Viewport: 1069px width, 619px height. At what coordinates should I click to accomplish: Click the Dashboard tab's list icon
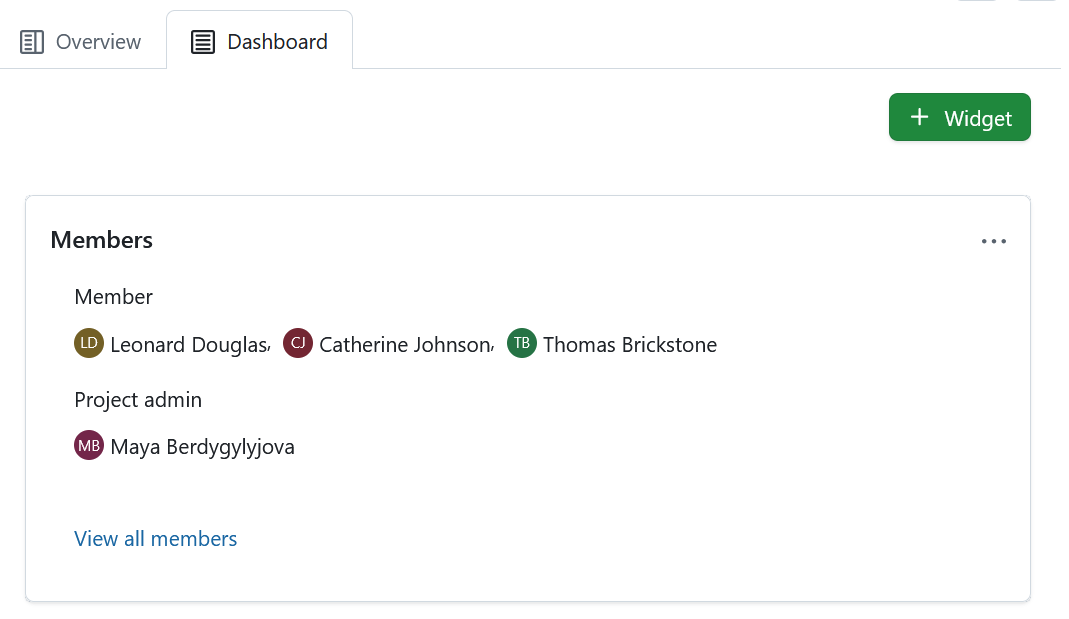click(x=203, y=41)
